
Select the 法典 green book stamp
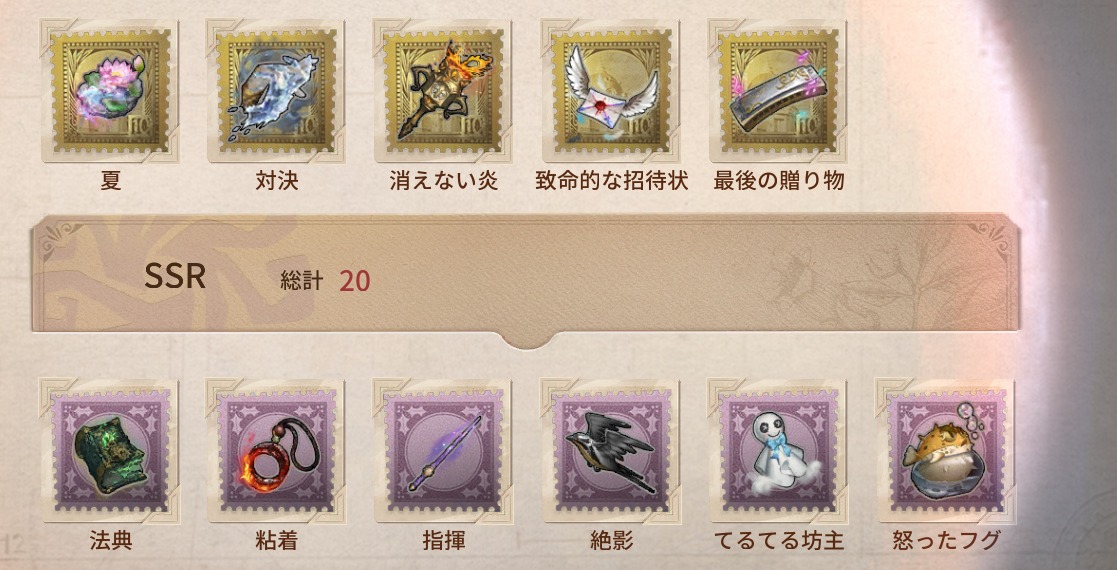pos(110,451)
